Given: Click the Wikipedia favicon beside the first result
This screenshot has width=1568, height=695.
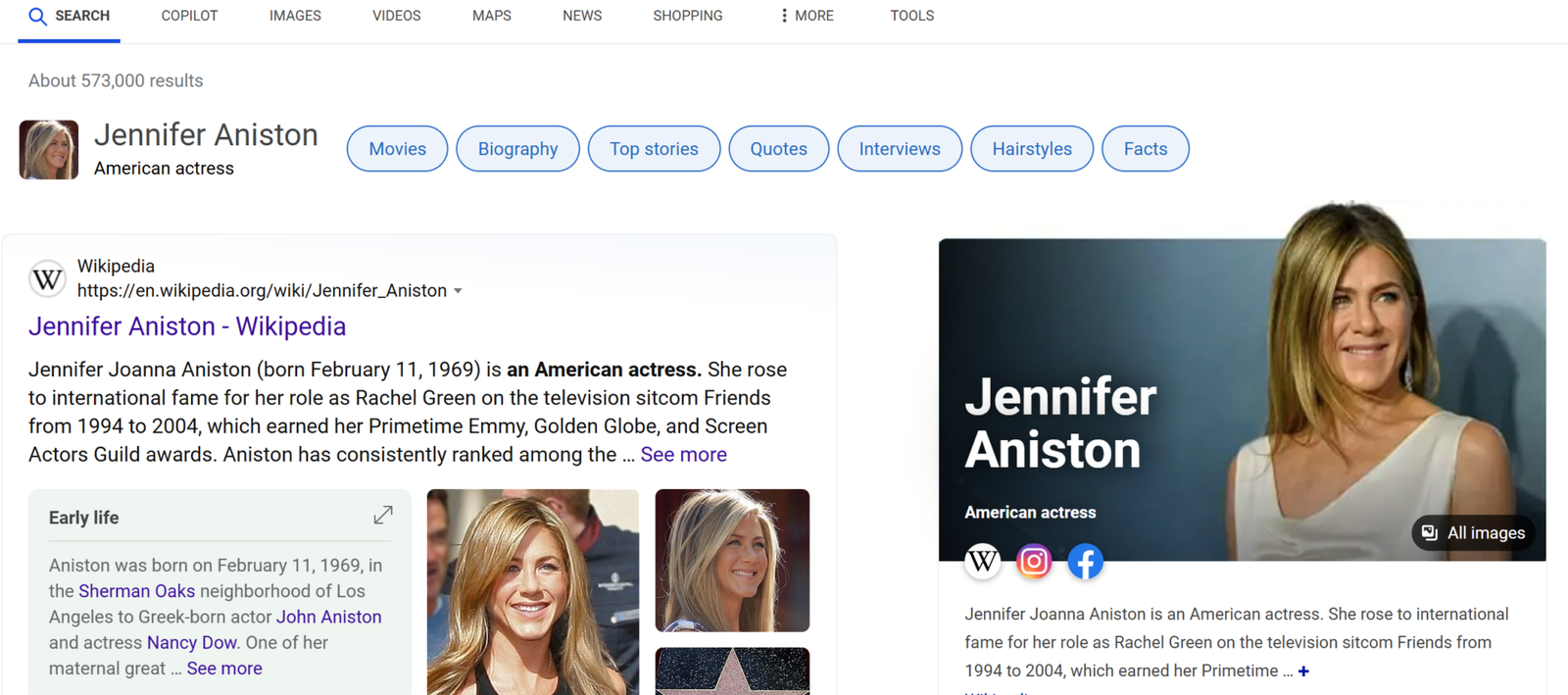Looking at the screenshot, I should click(x=47, y=279).
